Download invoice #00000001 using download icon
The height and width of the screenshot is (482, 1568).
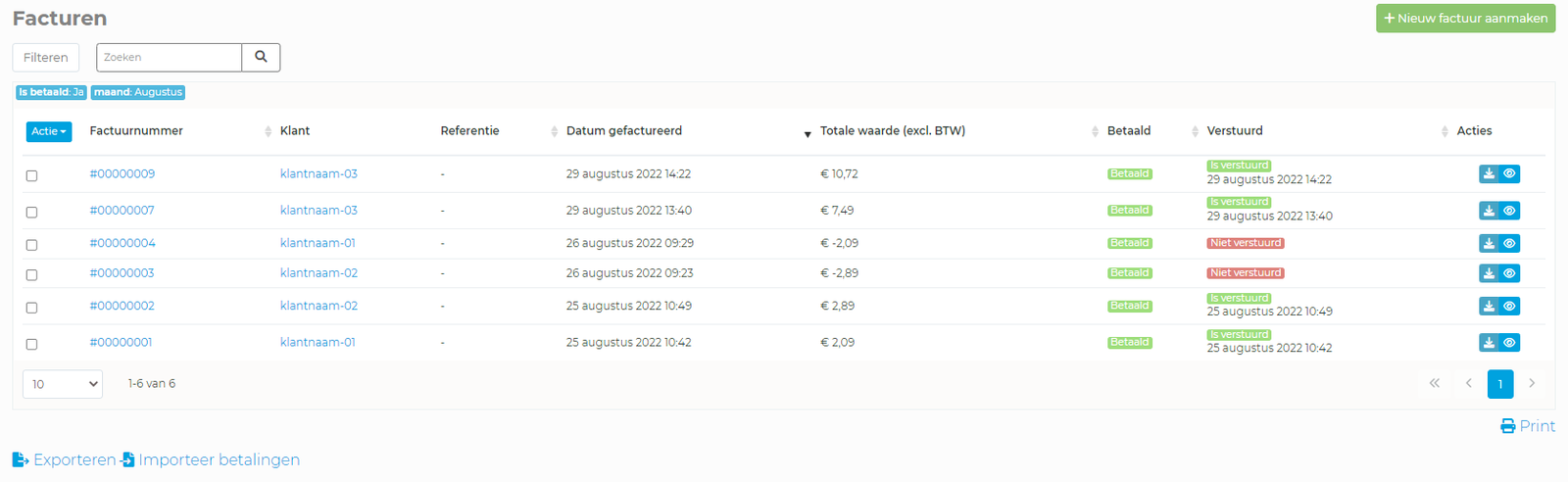point(1489,343)
